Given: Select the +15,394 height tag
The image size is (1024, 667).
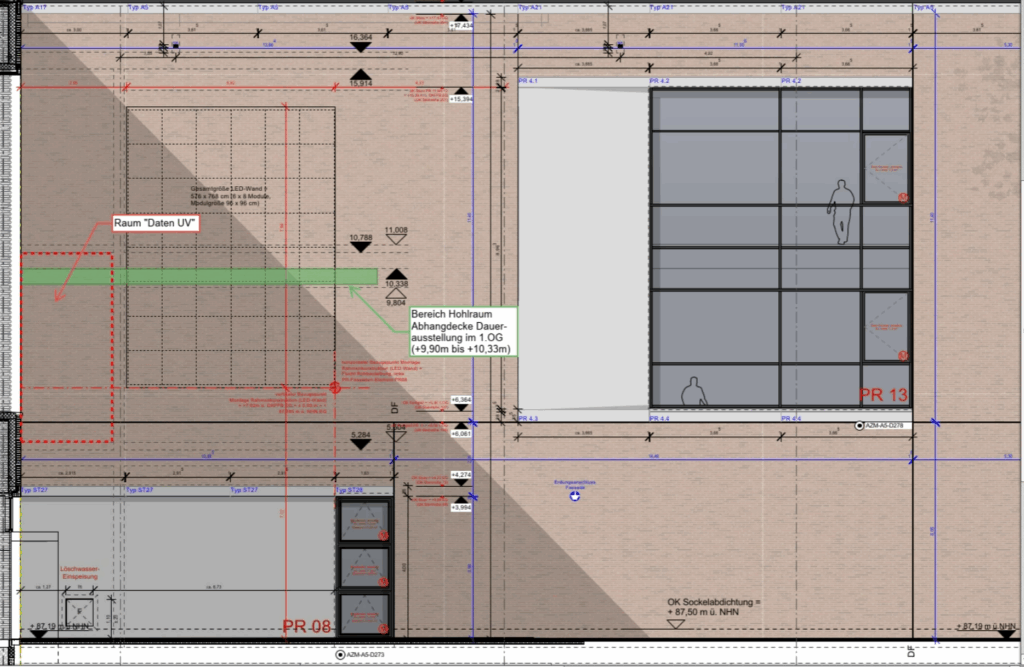Looking at the screenshot, I should tap(461, 99).
